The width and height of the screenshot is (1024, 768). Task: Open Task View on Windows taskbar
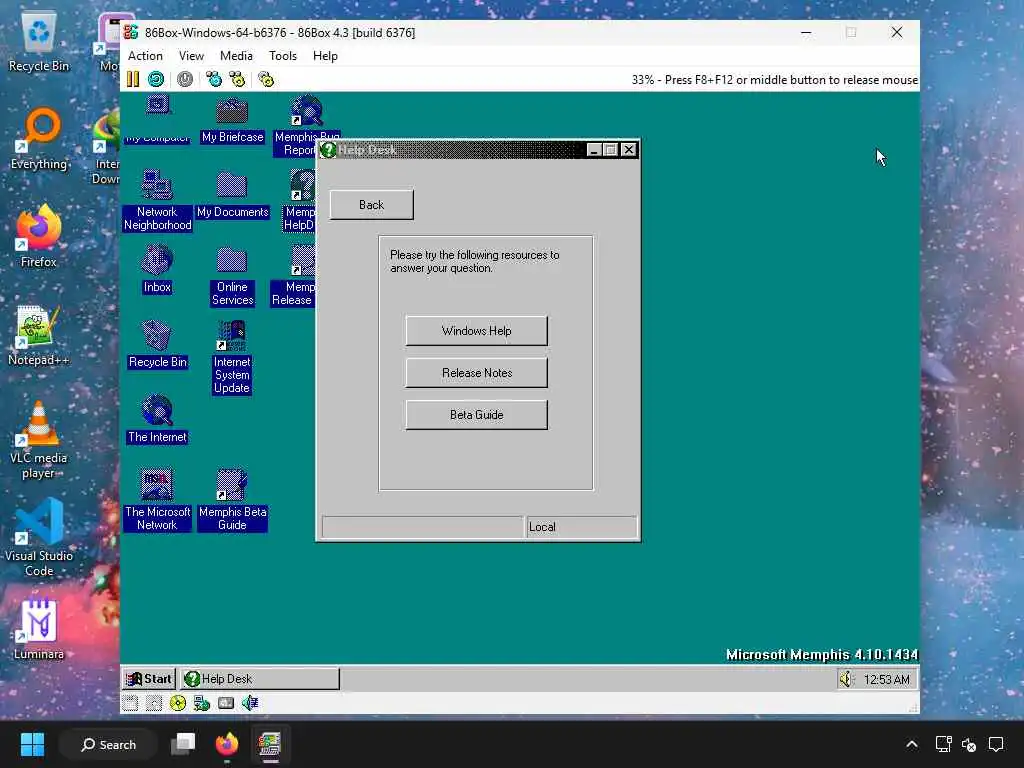[x=184, y=744]
